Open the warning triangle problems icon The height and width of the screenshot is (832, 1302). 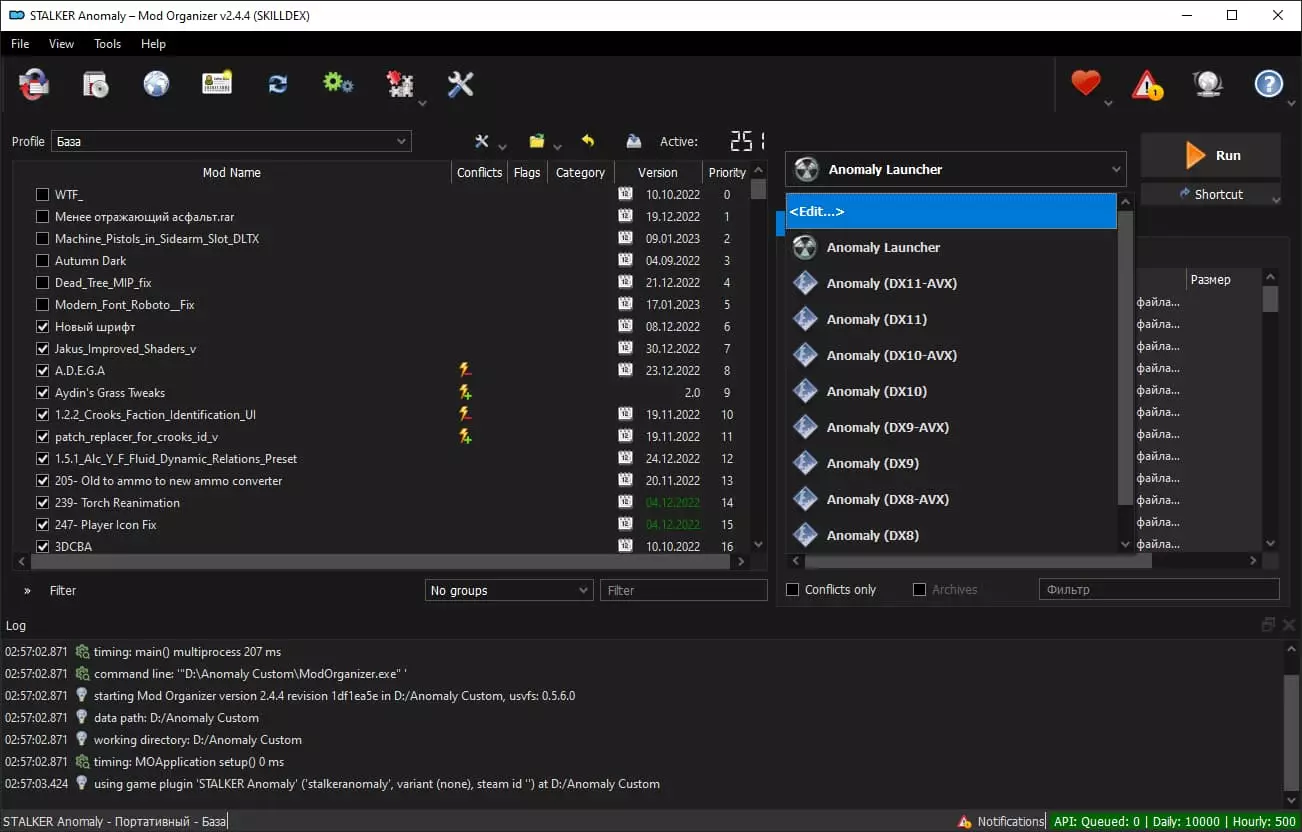coord(1147,85)
